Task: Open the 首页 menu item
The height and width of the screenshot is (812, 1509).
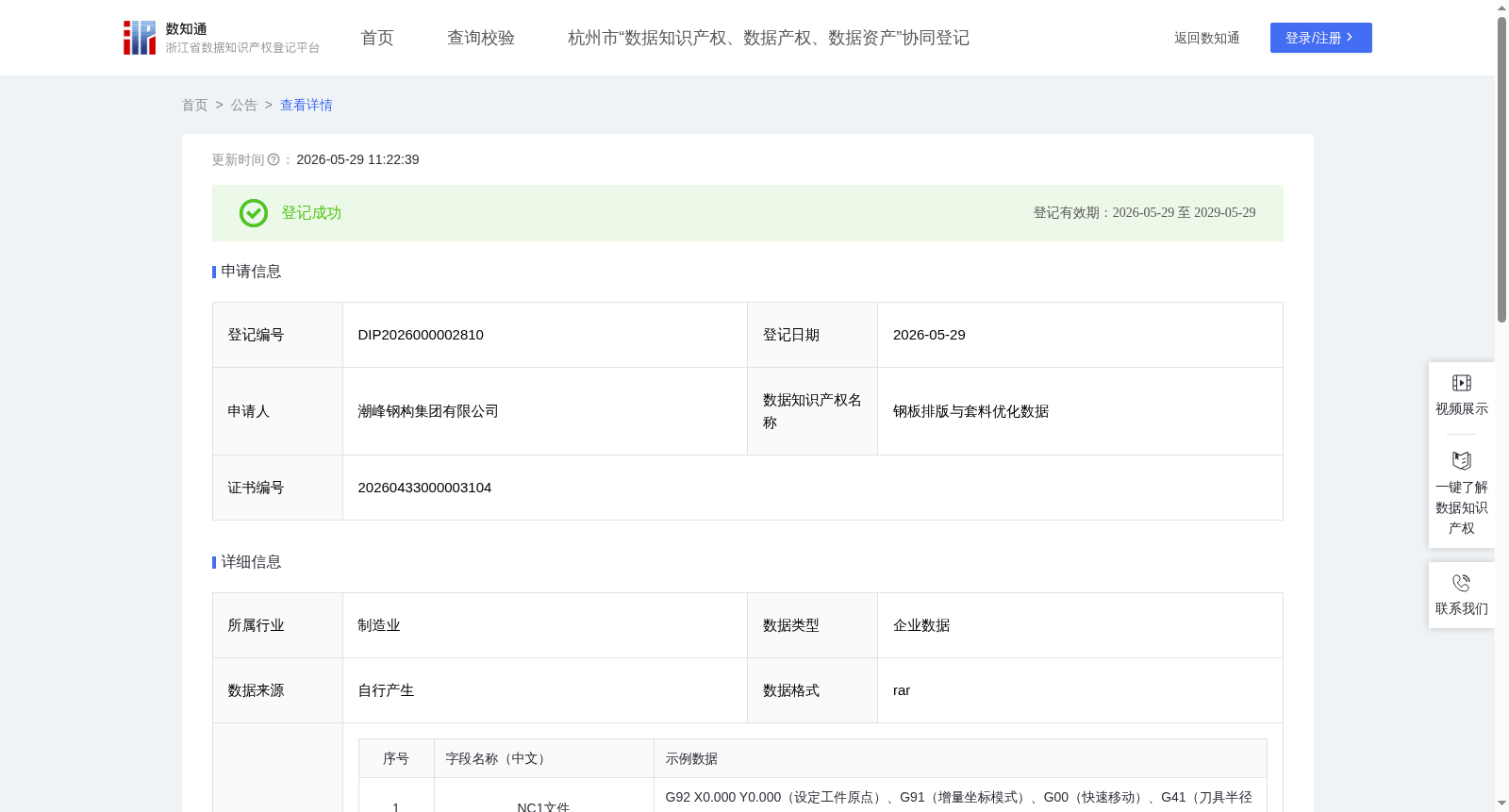Action: point(377,38)
